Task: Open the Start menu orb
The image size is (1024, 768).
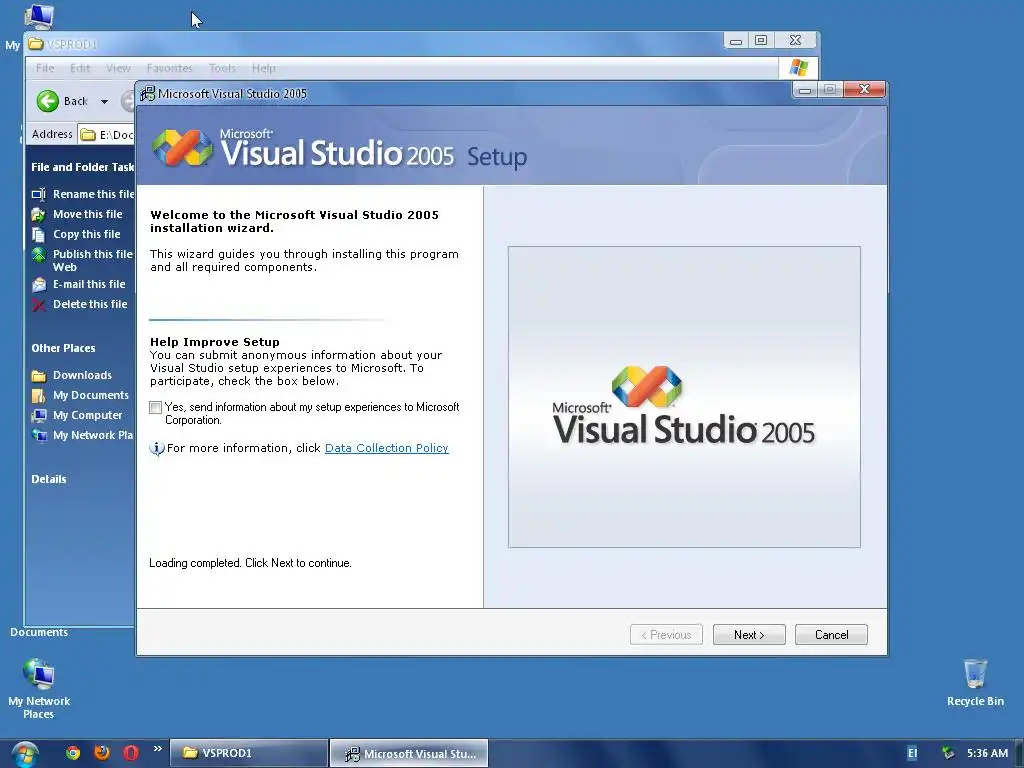Action: point(25,754)
